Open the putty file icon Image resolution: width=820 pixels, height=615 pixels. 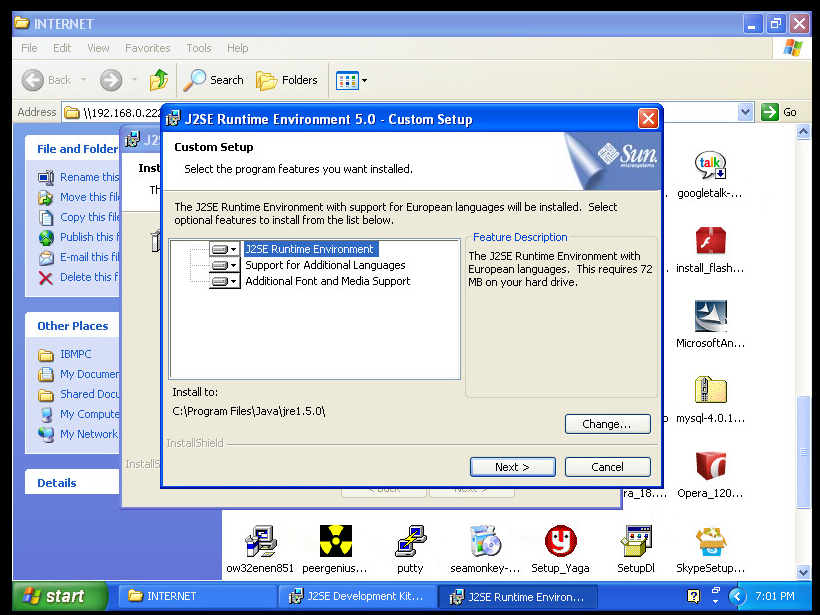click(410, 541)
